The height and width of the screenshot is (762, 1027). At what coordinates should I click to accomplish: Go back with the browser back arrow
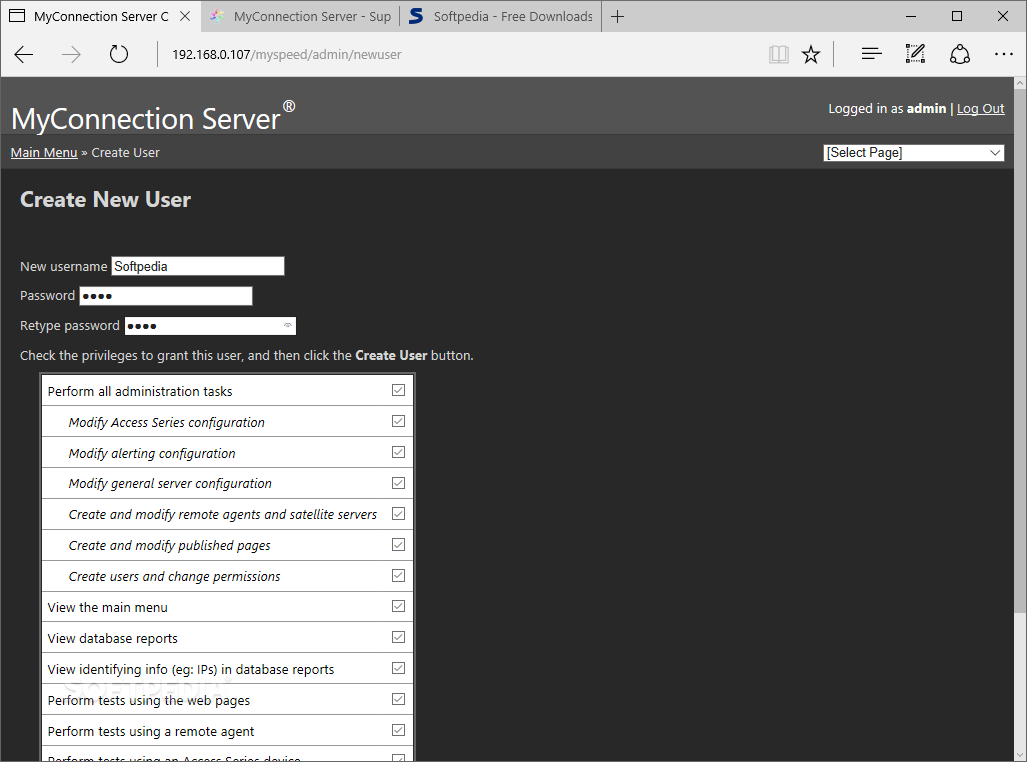point(24,54)
